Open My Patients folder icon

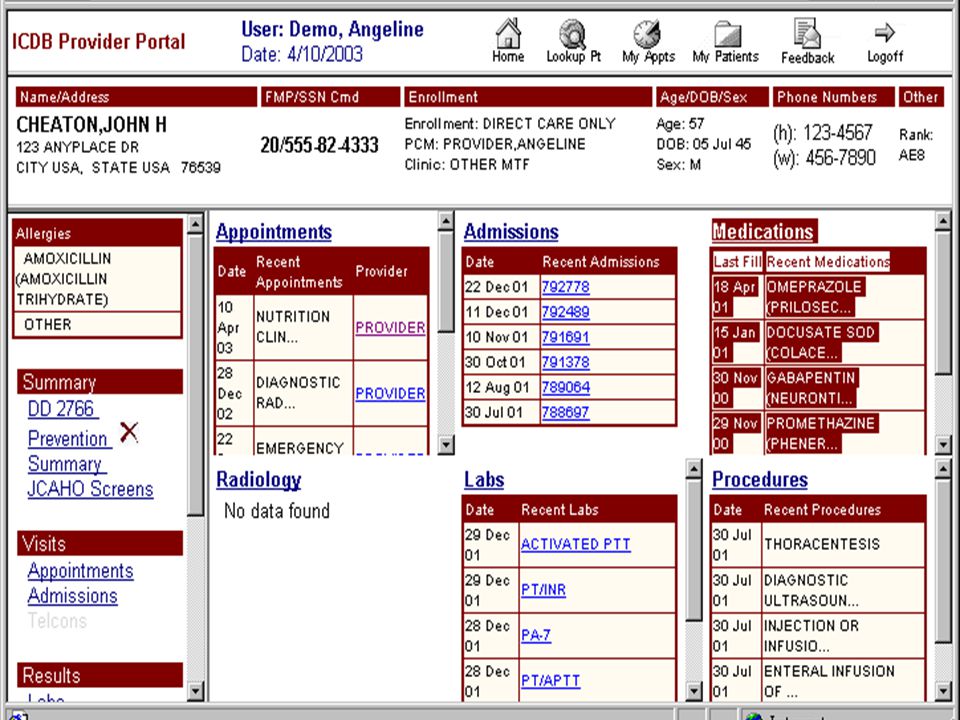click(727, 34)
